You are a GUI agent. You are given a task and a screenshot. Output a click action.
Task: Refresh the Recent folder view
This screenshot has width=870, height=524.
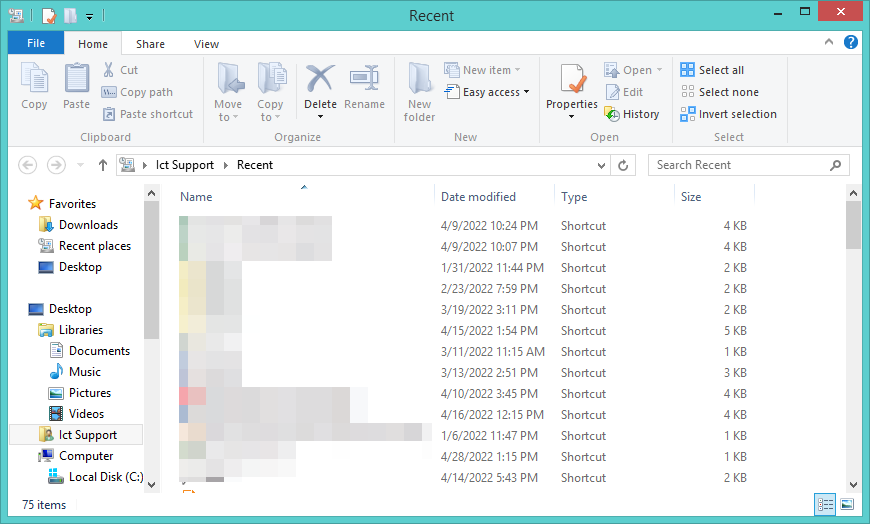point(624,165)
